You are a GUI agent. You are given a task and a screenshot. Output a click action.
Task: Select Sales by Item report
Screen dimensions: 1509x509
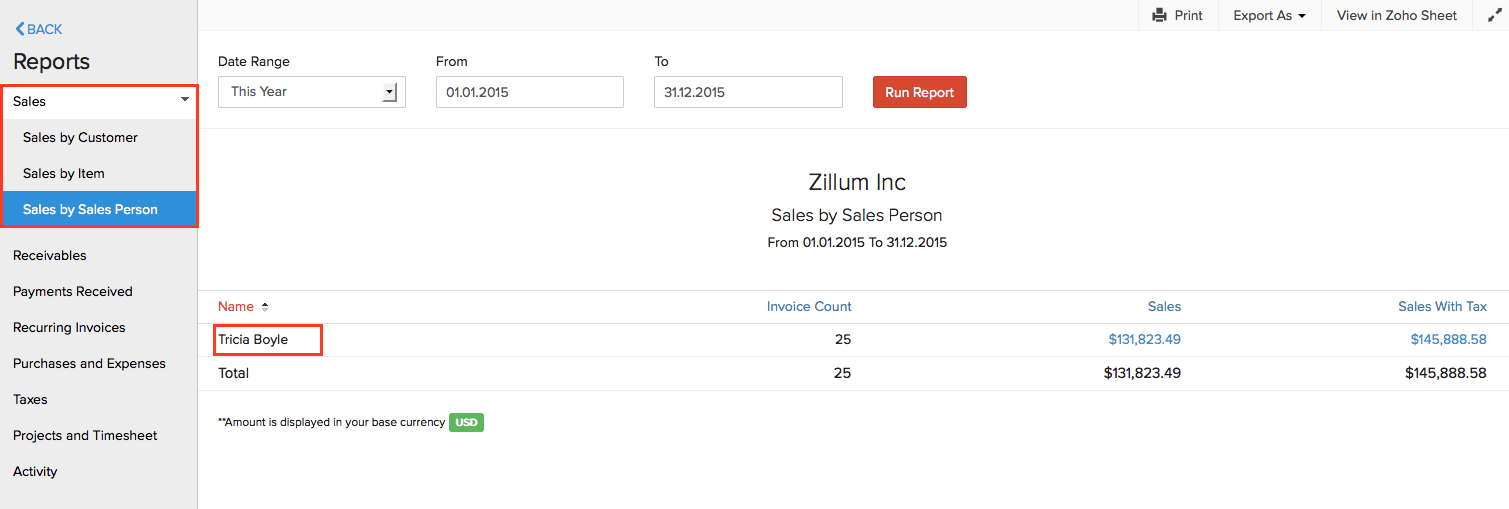tap(64, 173)
